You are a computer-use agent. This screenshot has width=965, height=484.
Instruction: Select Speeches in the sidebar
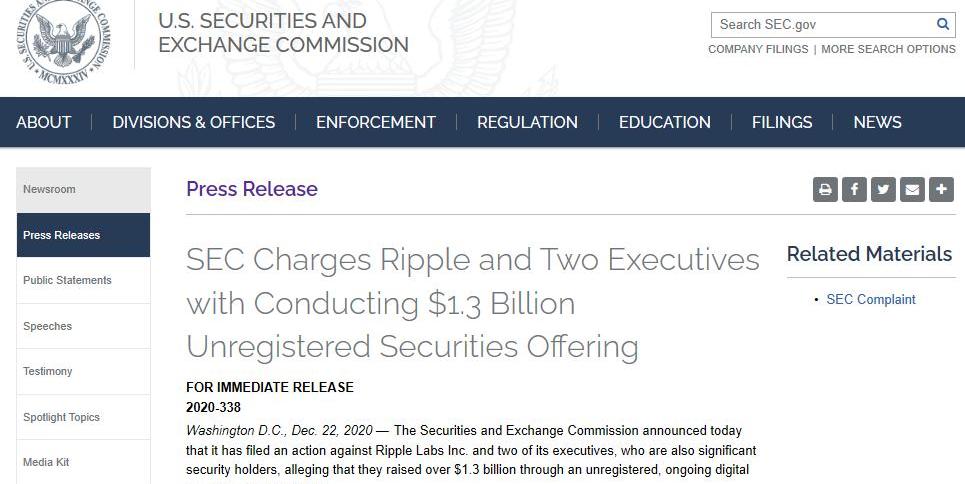coord(48,326)
